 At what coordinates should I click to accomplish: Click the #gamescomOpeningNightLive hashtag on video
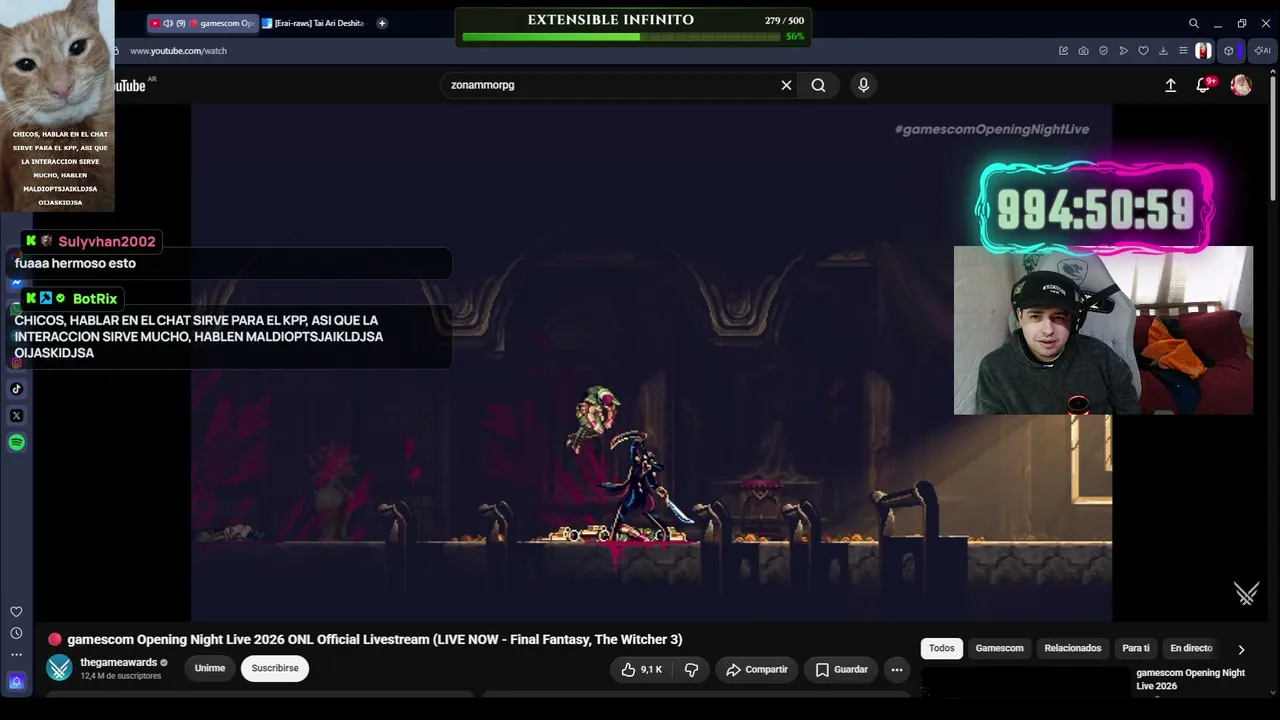[991, 129]
